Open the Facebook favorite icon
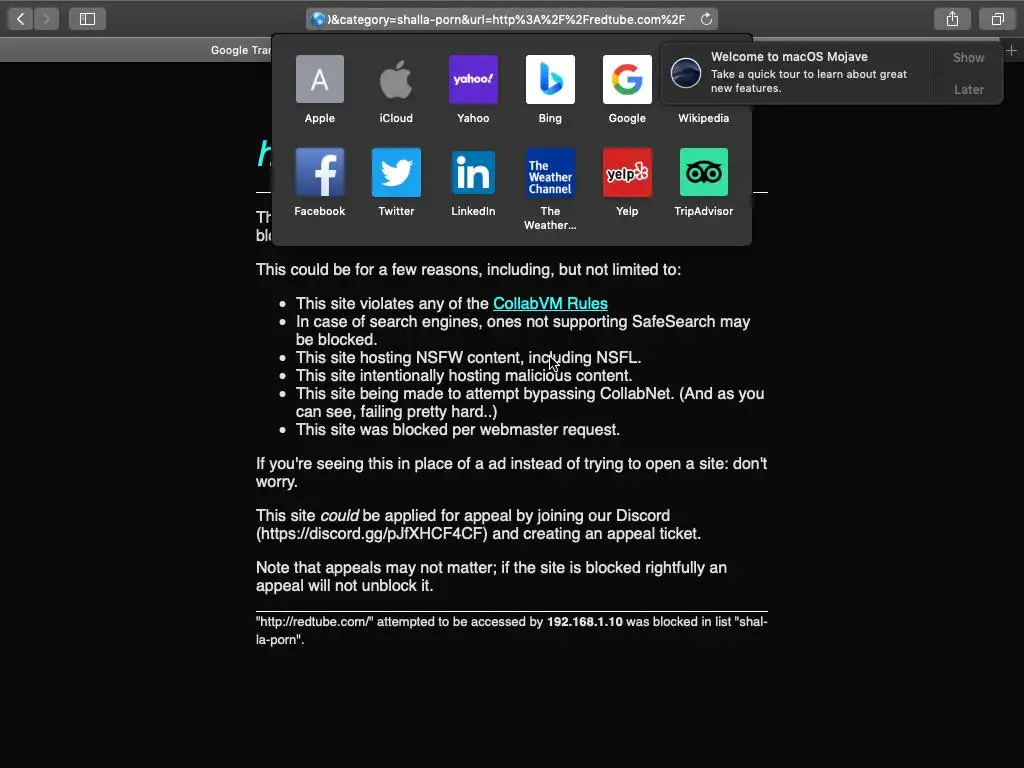This screenshot has height=768, width=1024. click(x=319, y=172)
